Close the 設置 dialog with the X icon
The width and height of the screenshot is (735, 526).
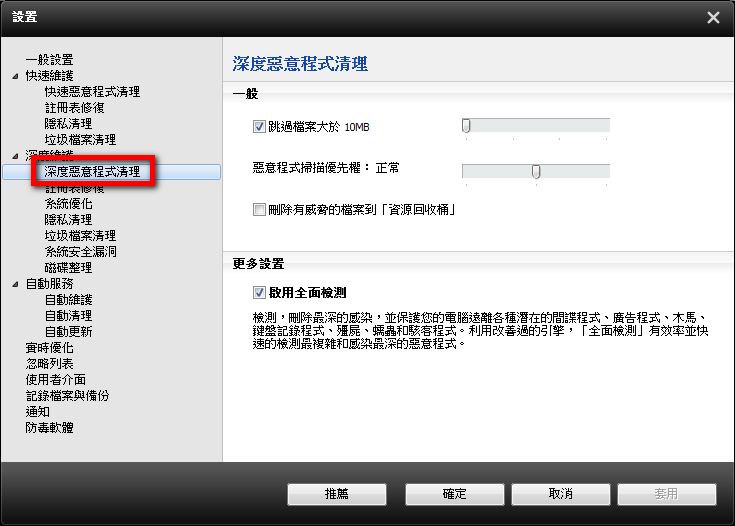(712, 17)
